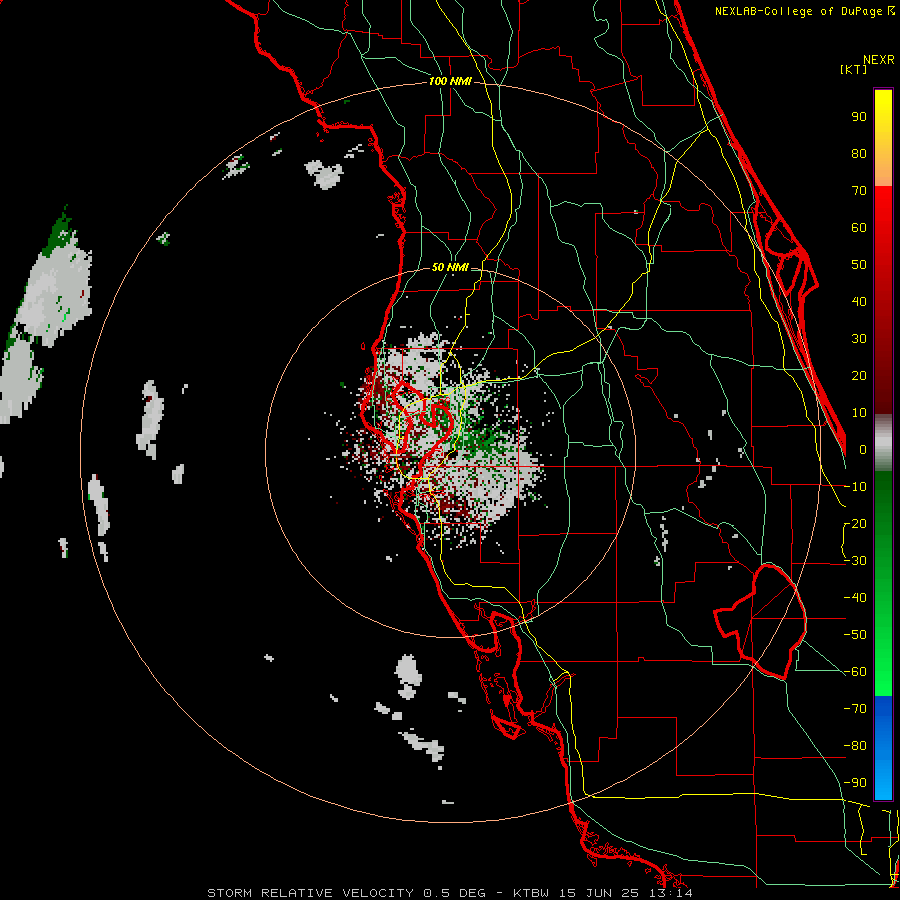Click the -70 value on the velocity scale
This screenshot has height=900, width=900.
(855, 709)
